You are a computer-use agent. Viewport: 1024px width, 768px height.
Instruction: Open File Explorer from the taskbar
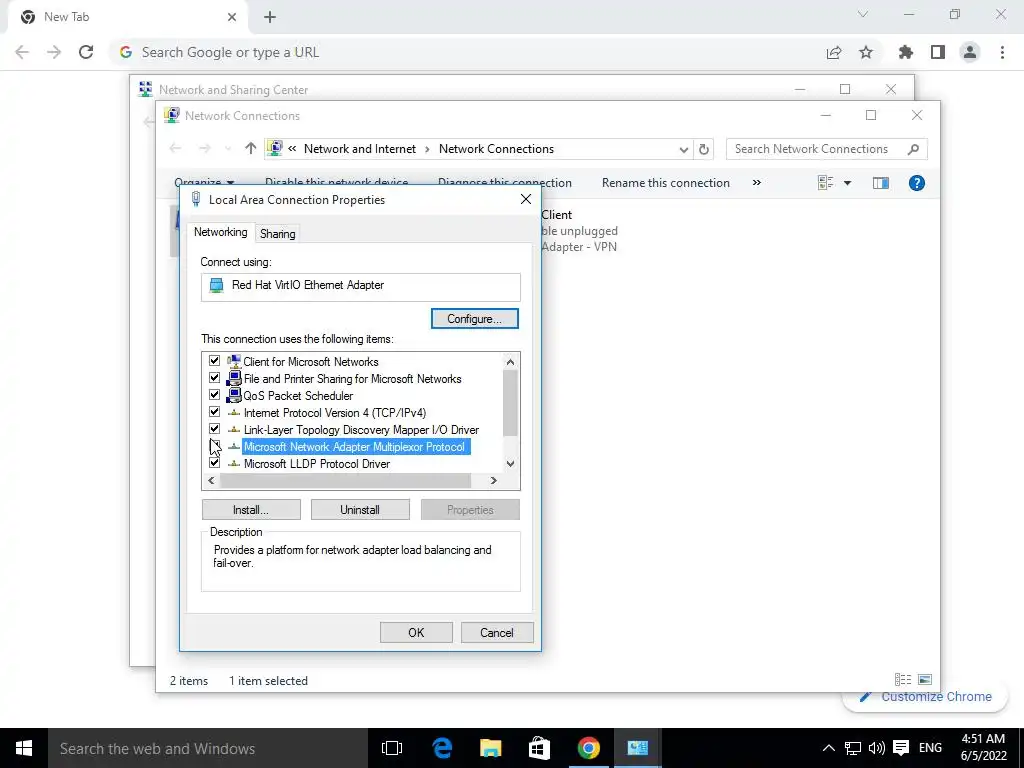pyautogui.click(x=490, y=748)
